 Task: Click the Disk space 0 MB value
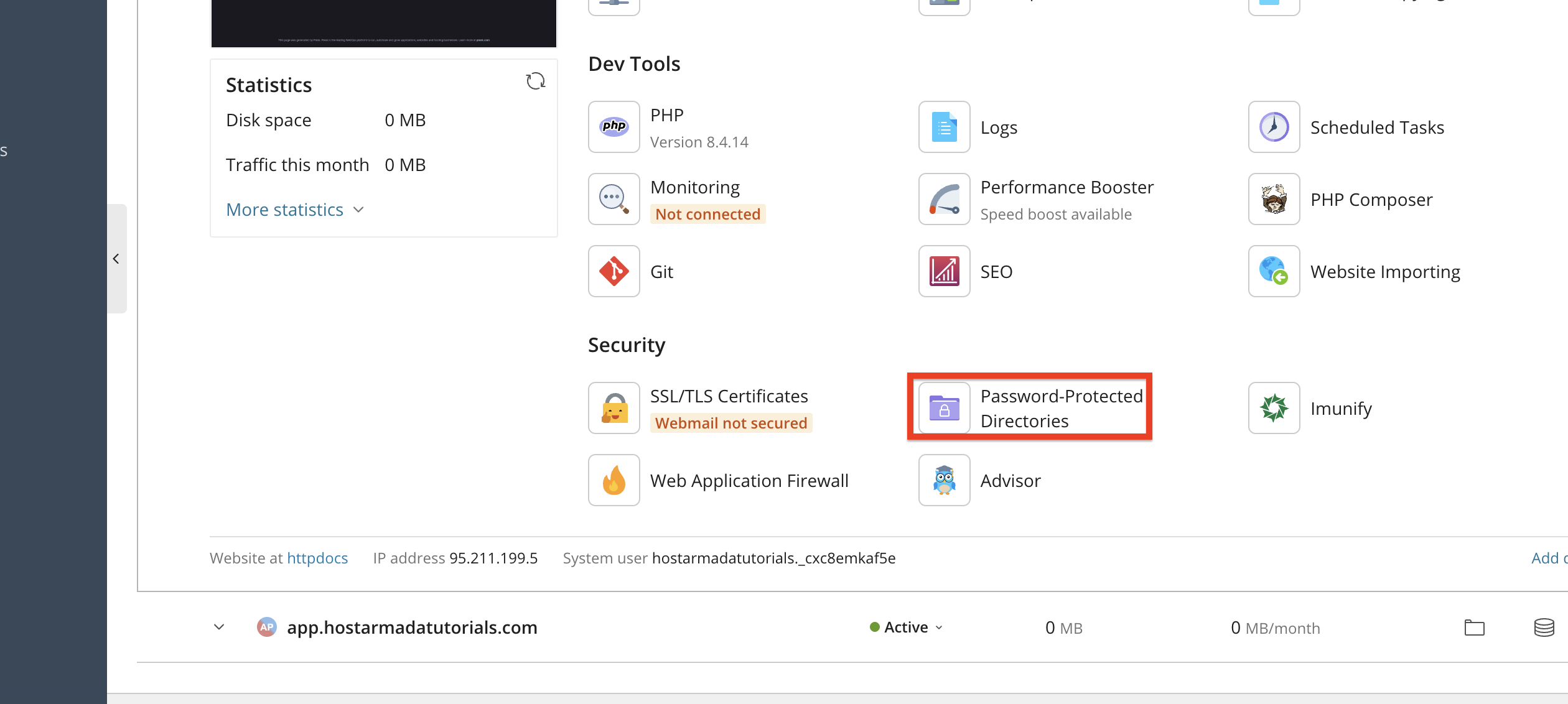(405, 120)
